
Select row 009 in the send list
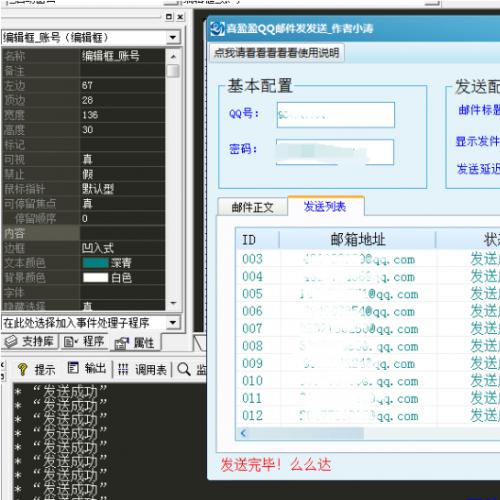[x=368, y=364]
